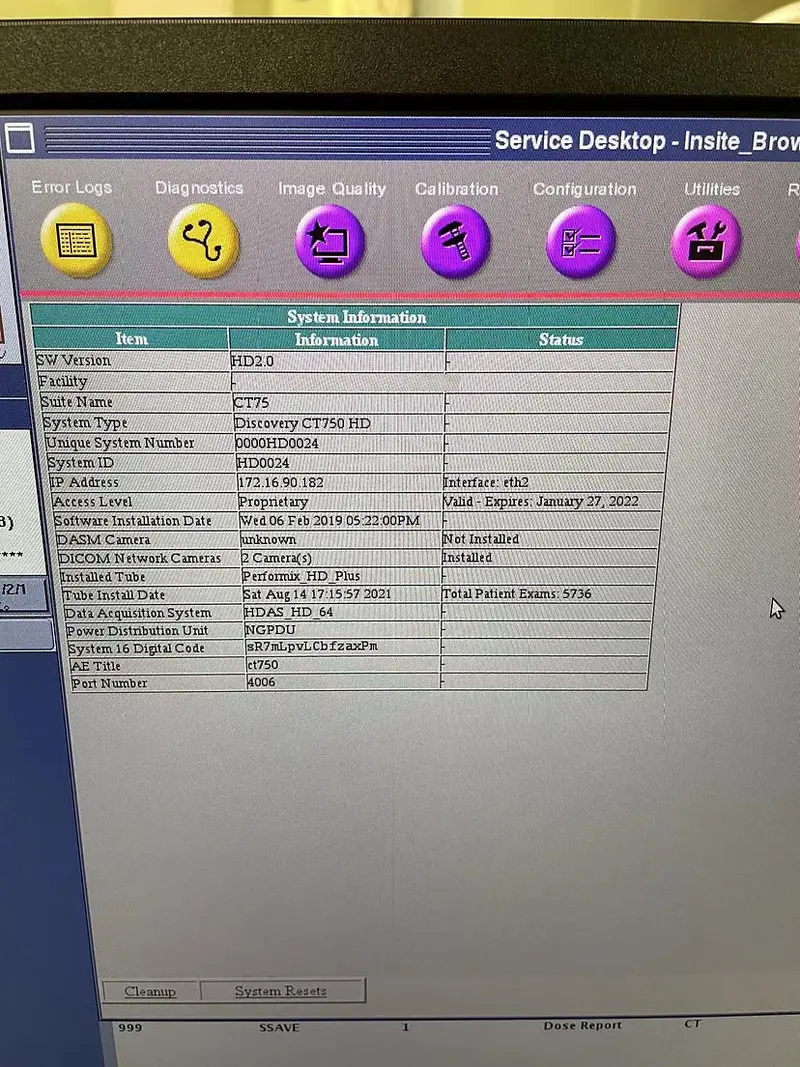Open the Image Quality icon
The width and height of the screenshot is (800, 1067).
click(x=330, y=242)
